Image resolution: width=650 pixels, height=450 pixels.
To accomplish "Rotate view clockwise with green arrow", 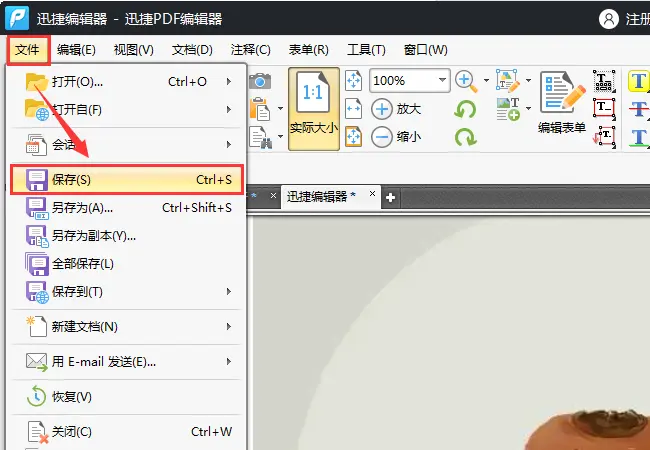I will [x=466, y=137].
